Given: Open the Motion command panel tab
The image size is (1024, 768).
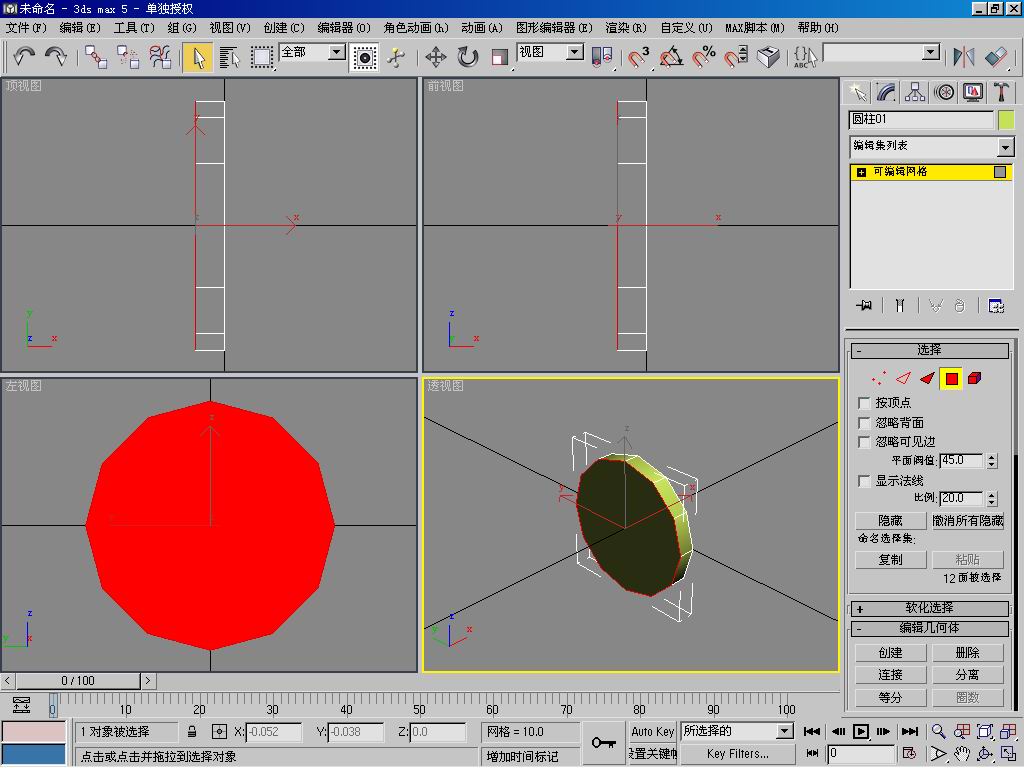Looking at the screenshot, I should coord(944,92).
